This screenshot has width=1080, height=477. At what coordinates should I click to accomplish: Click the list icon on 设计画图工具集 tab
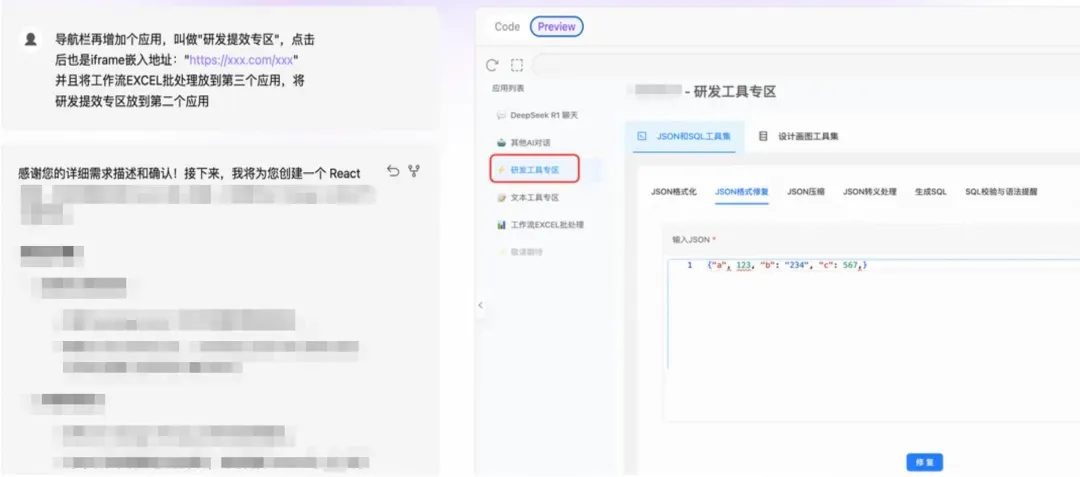[x=763, y=136]
